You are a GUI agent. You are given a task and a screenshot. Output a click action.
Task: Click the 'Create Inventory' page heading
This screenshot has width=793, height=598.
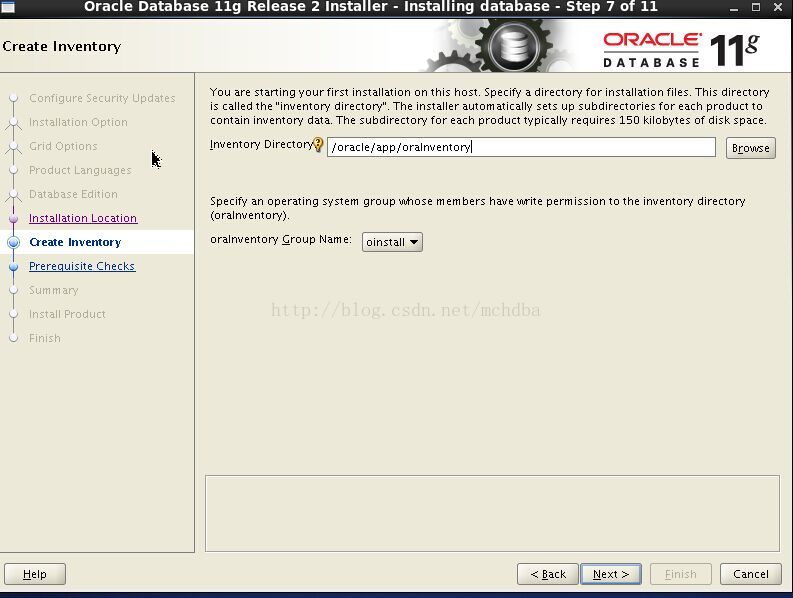coord(62,47)
